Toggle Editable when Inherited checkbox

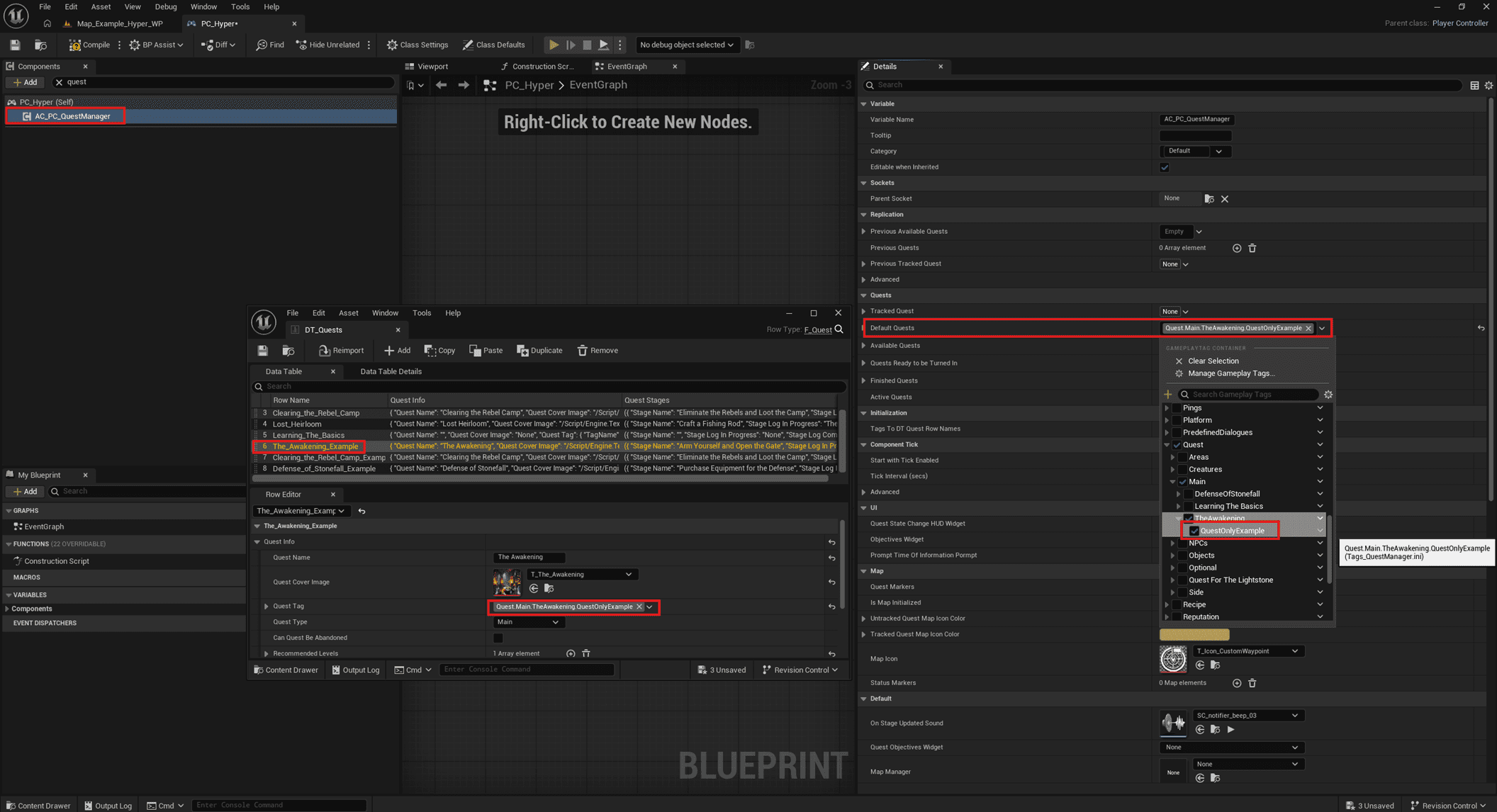(x=1165, y=167)
